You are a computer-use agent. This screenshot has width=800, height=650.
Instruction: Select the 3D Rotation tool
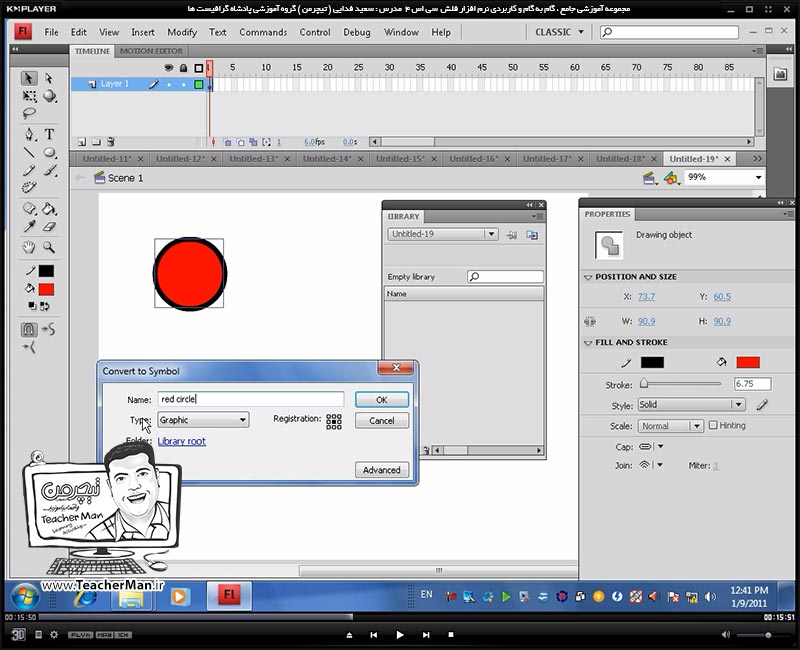49,96
